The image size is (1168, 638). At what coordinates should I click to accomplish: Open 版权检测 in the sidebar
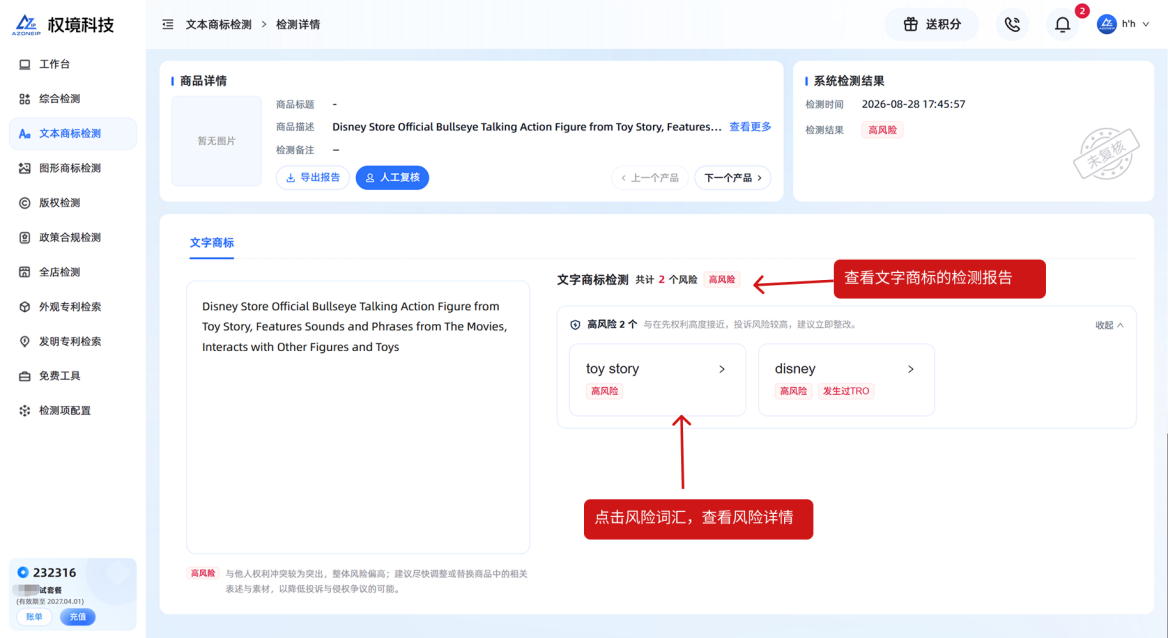[72, 203]
